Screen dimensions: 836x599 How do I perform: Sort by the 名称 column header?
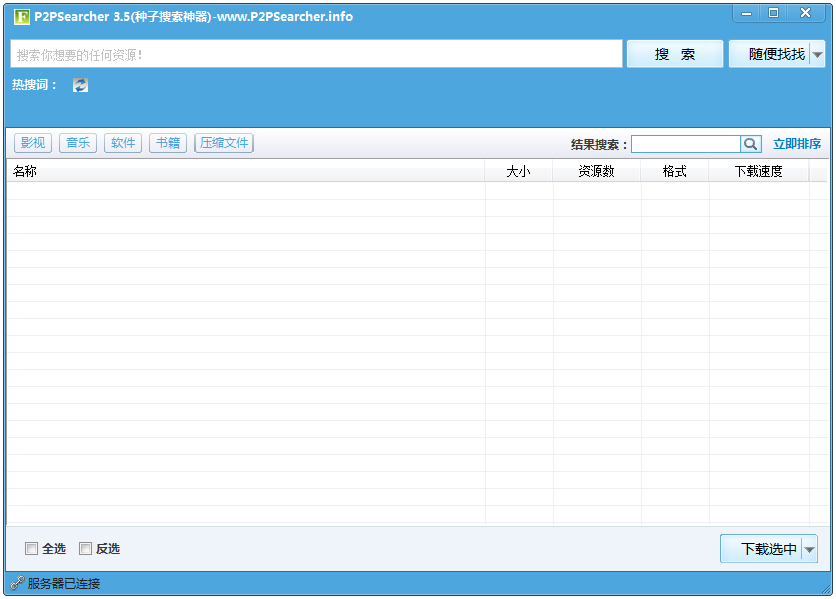coord(246,171)
